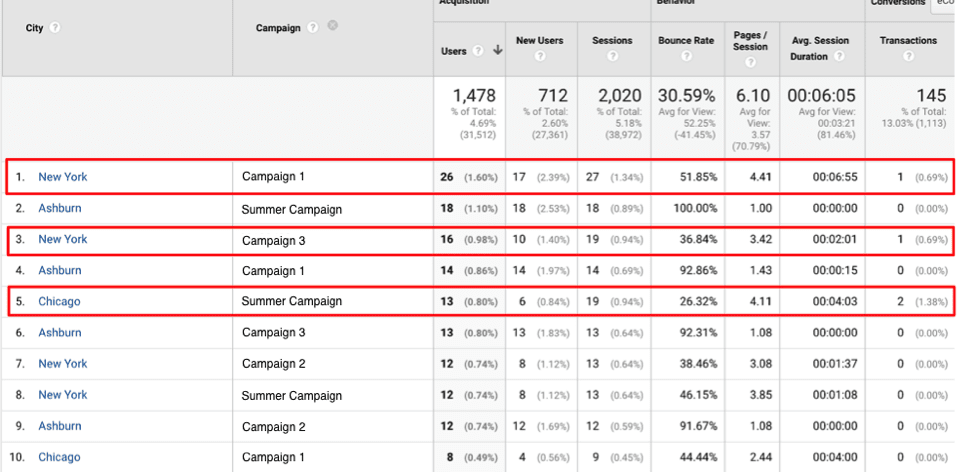Viewport: 974px width, 472px height.
Task: Sort by the Transactions column
Action: point(908,40)
